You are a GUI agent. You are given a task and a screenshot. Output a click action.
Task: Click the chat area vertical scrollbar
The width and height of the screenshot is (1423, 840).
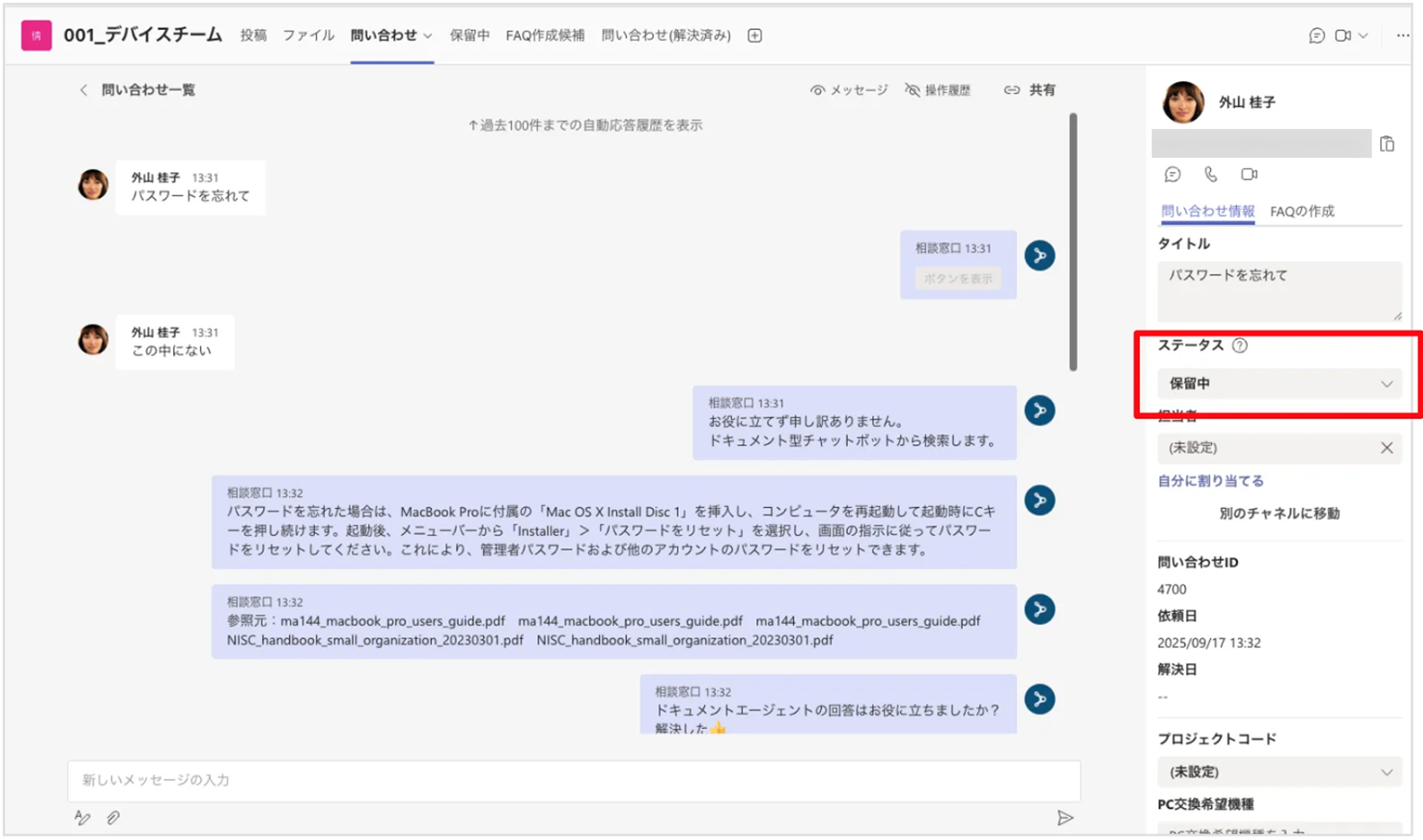click(1073, 242)
